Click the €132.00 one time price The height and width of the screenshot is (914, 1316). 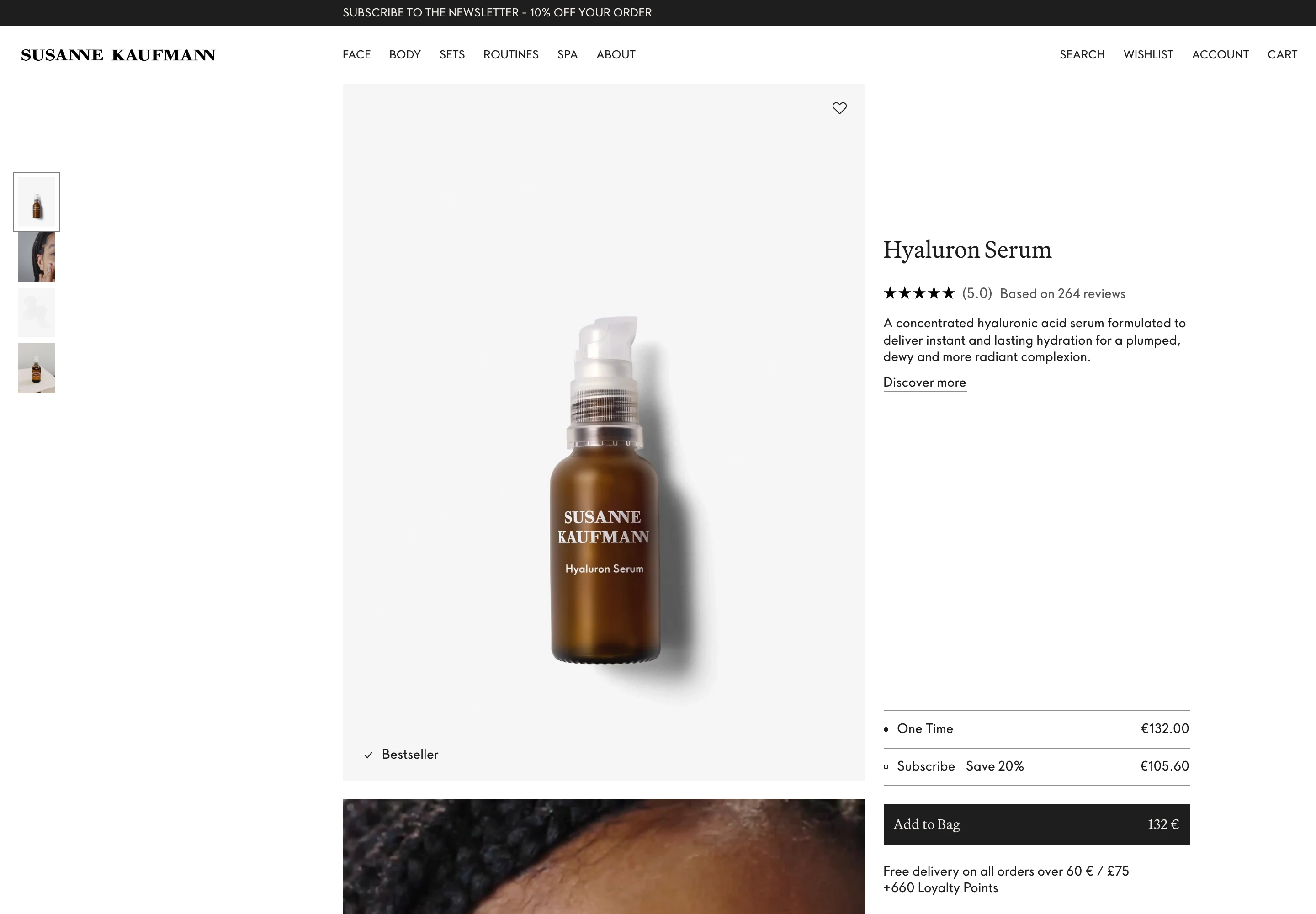point(1165,728)
